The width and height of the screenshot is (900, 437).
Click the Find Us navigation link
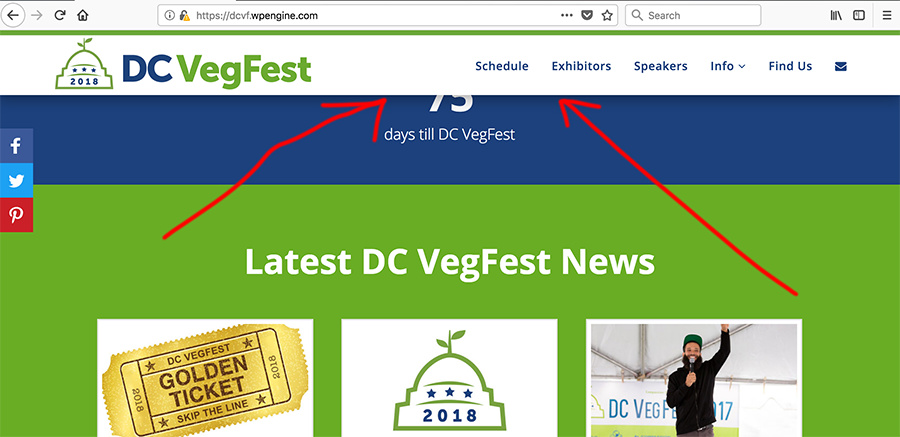(790, 67)
